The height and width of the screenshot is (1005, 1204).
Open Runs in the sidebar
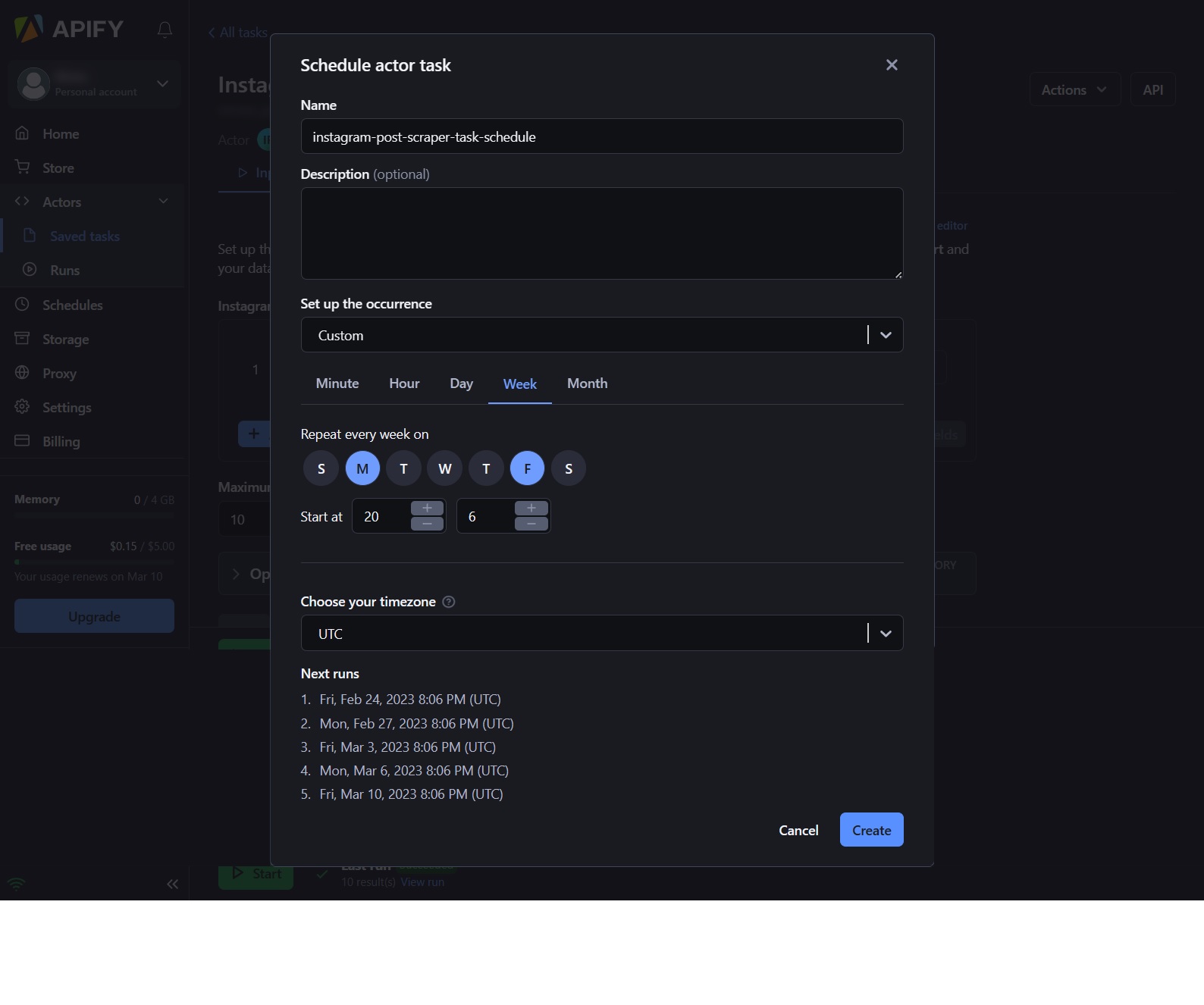coord(65,271)
